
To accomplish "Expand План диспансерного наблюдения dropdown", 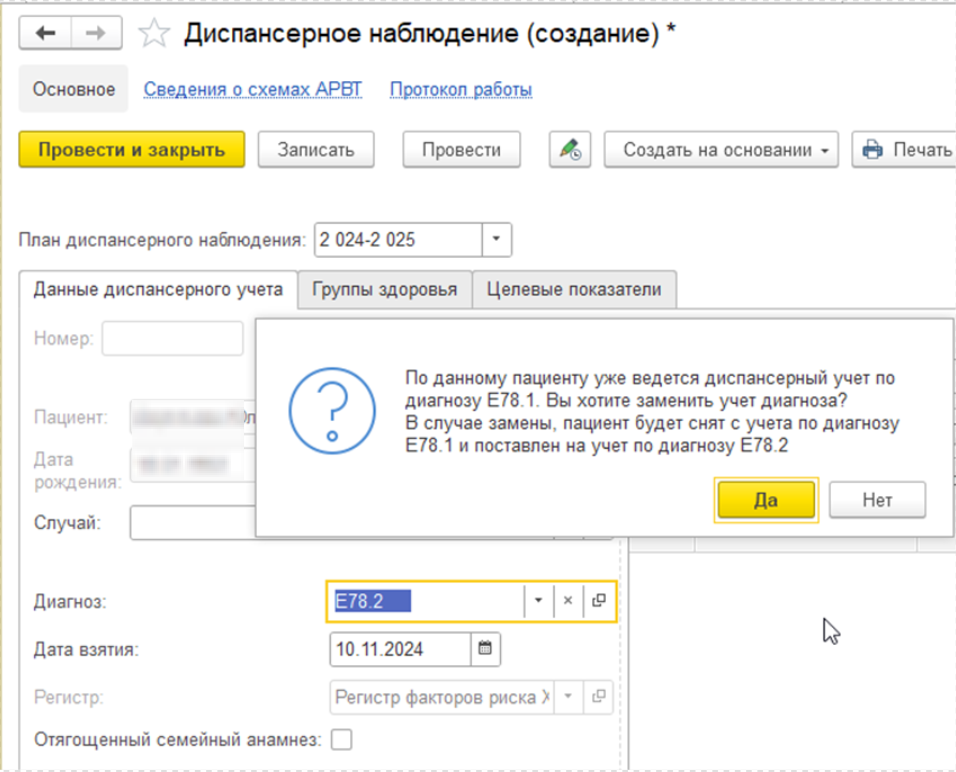I will (x=497, y=240).
